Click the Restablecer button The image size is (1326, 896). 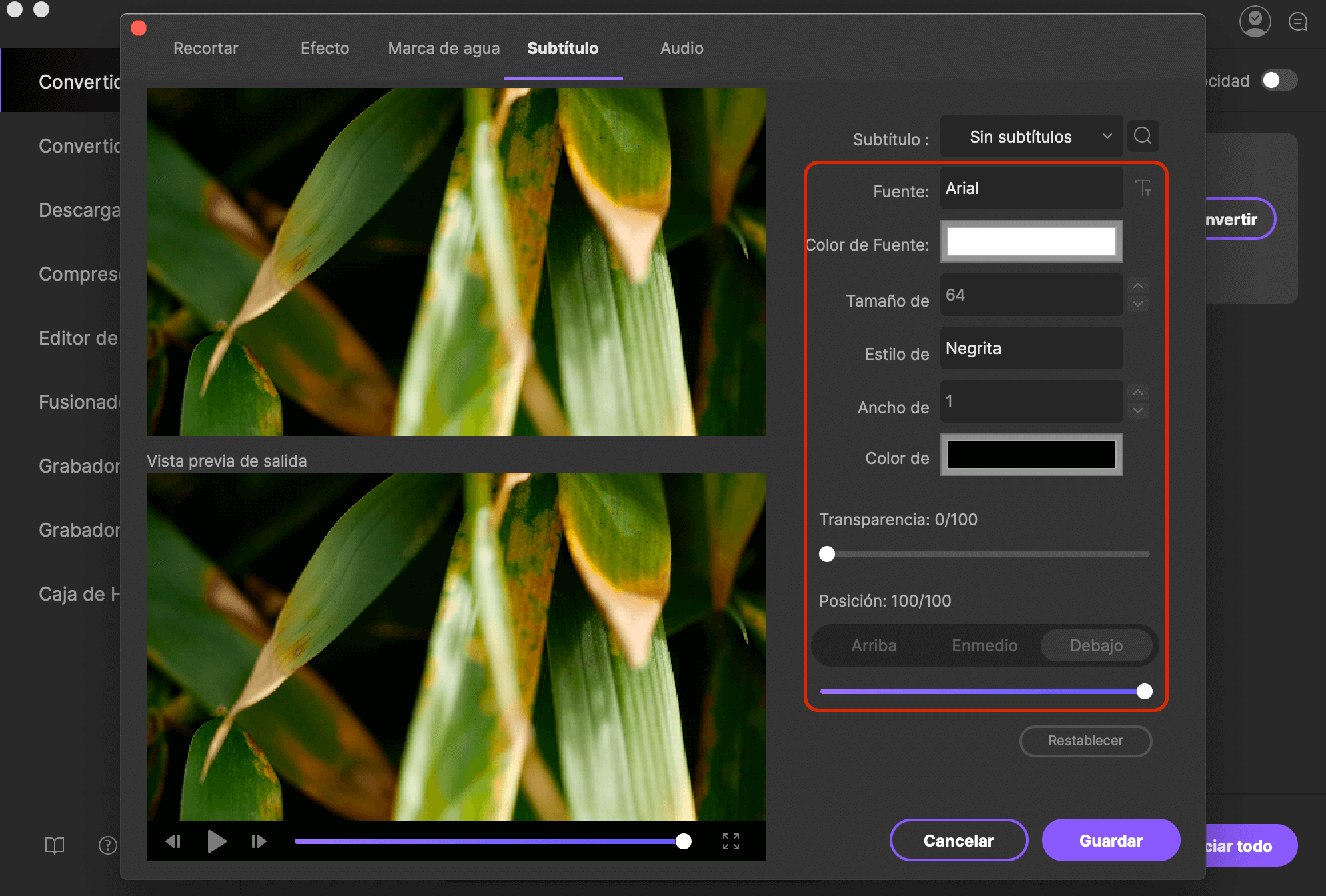click(1085, 741)
